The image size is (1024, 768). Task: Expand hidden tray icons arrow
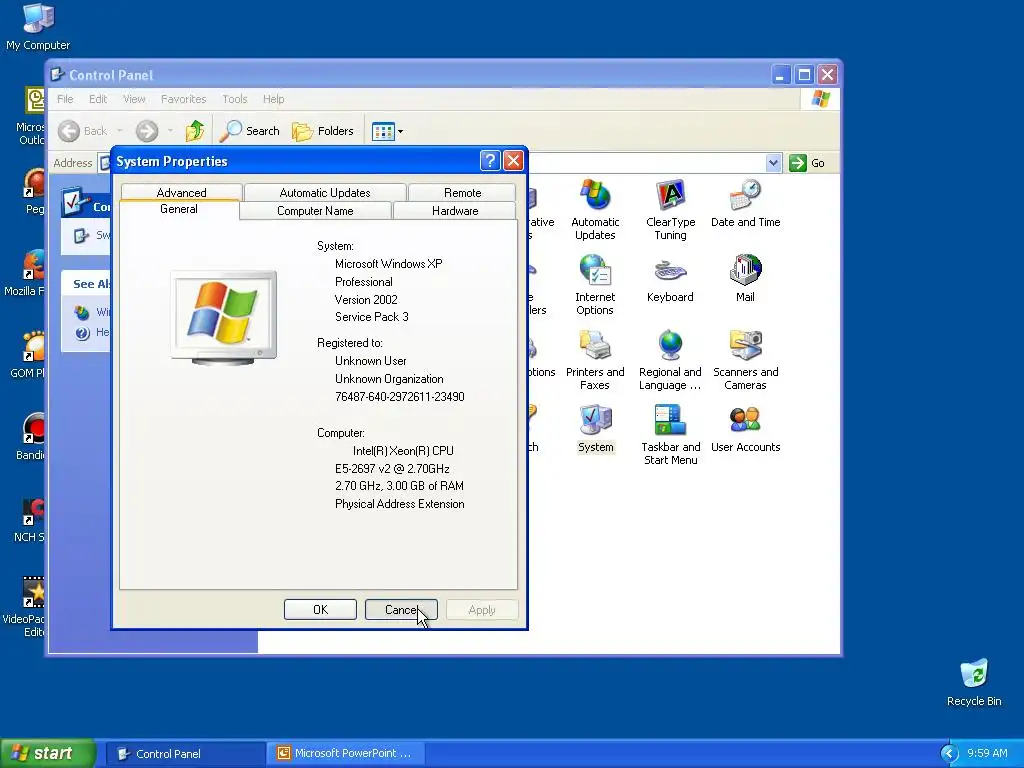click(x=950, y=754)
